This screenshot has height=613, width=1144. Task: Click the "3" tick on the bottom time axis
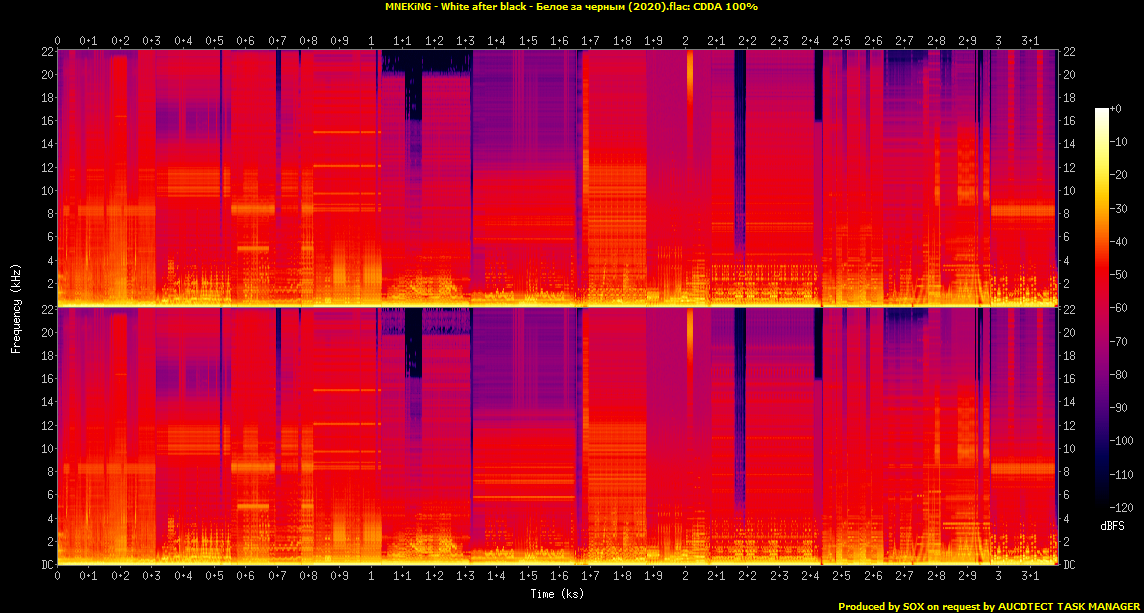999,575
